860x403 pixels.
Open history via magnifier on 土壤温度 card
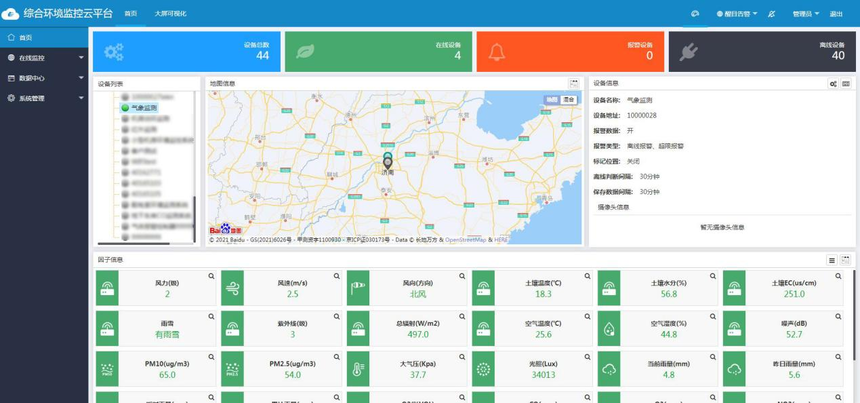coord(587,276)
